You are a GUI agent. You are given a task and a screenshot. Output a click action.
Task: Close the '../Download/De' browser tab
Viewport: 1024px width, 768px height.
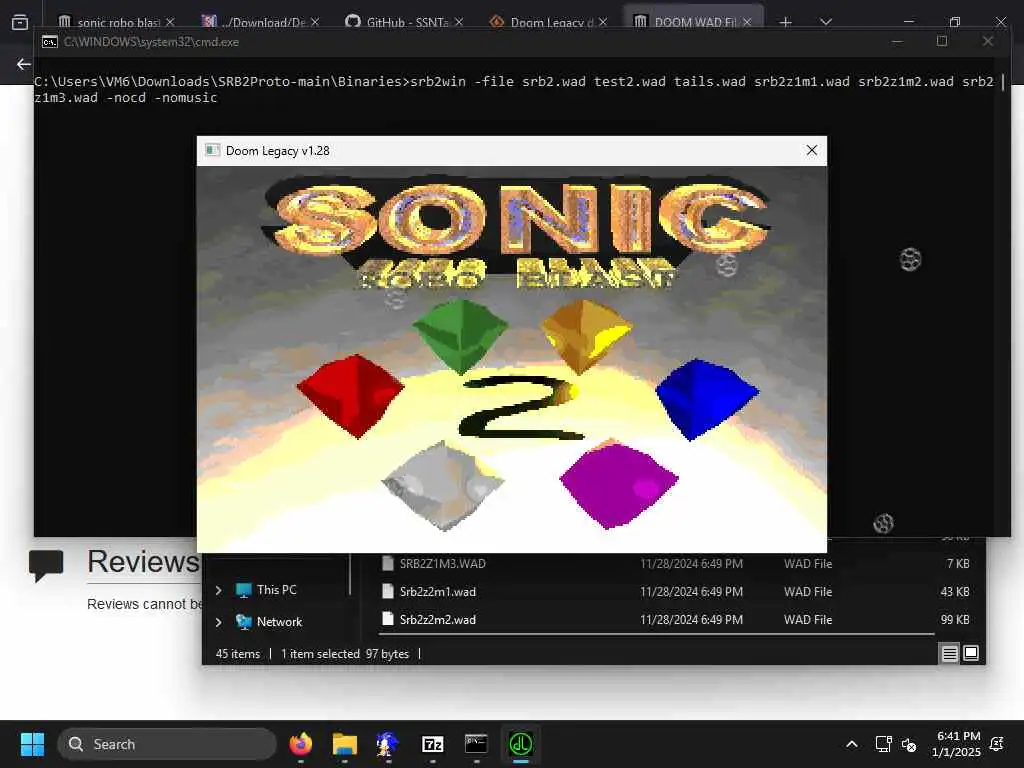point(315,22)
